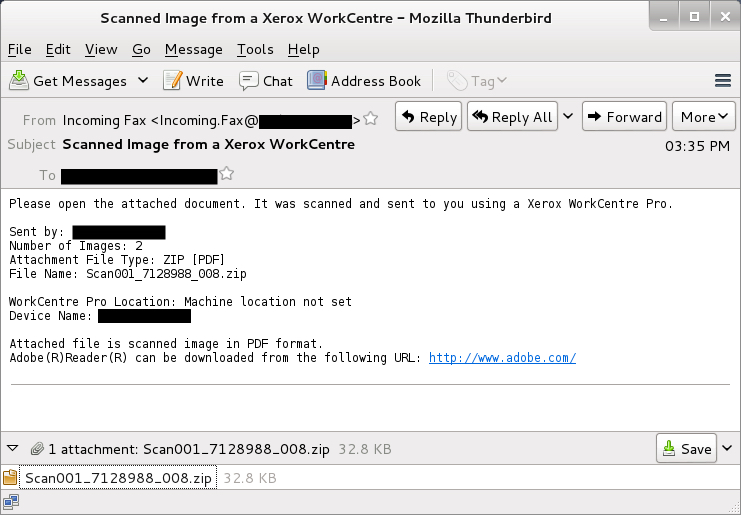This screenshot has width=741, height=515.
Task: Click the attachment zip file icon
Action: [10, 478]
